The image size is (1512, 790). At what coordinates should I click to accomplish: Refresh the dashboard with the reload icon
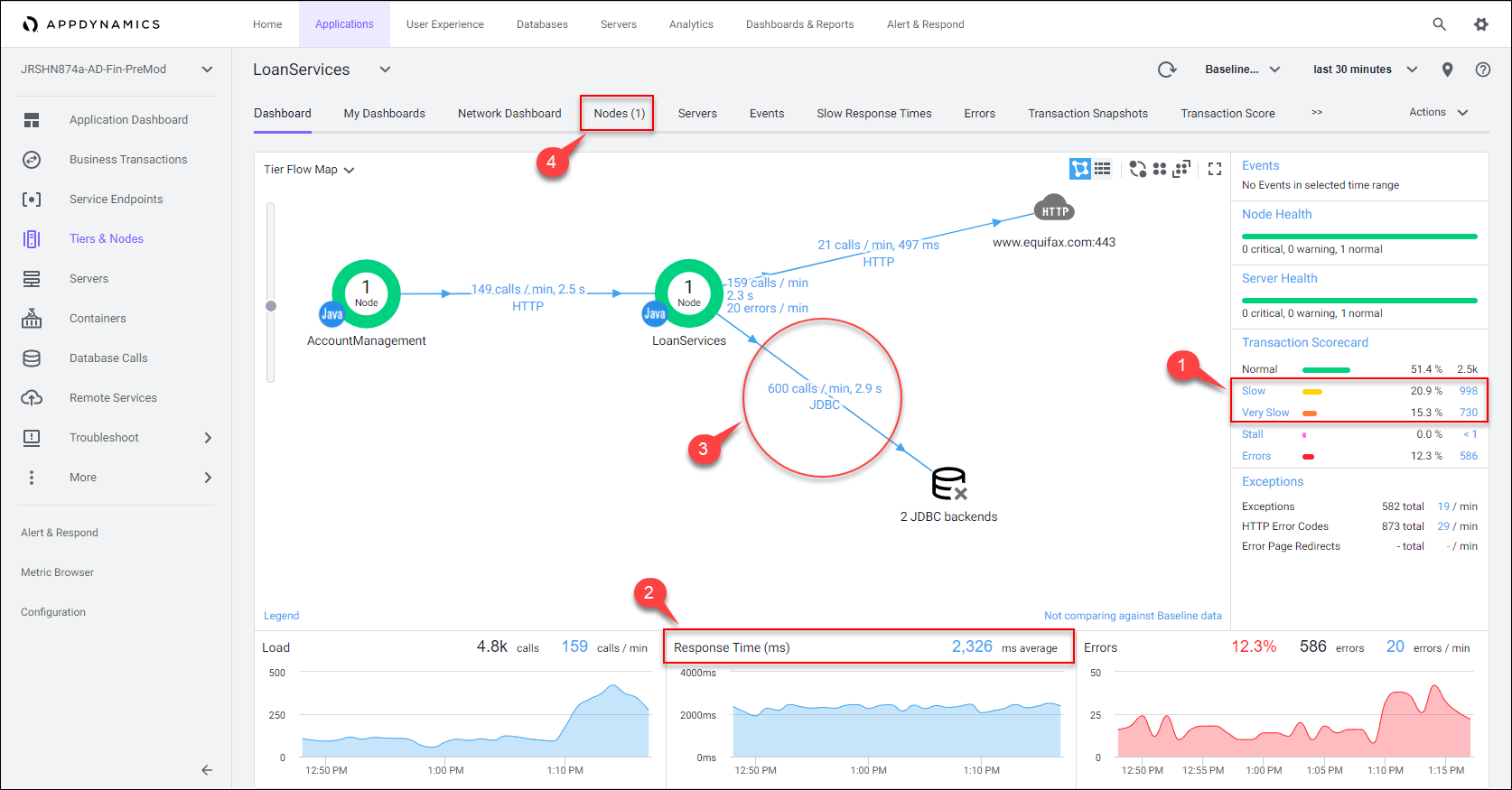tap(1167, 70)
